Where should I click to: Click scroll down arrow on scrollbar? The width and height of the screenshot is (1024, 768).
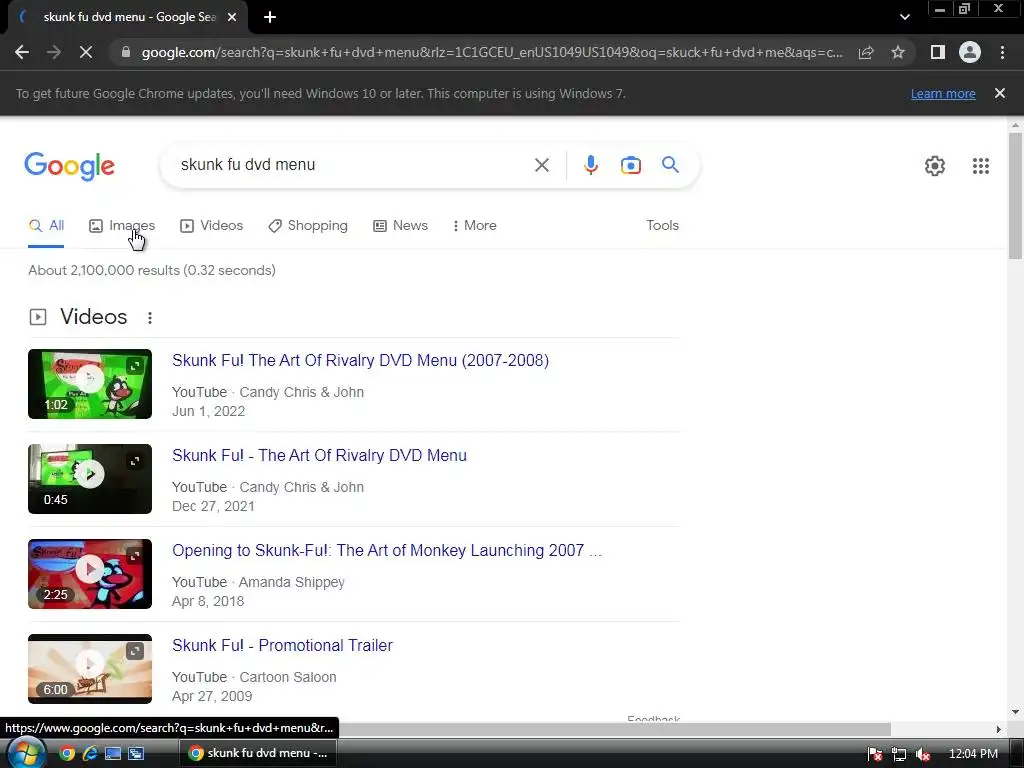(x=1015, y=712)
